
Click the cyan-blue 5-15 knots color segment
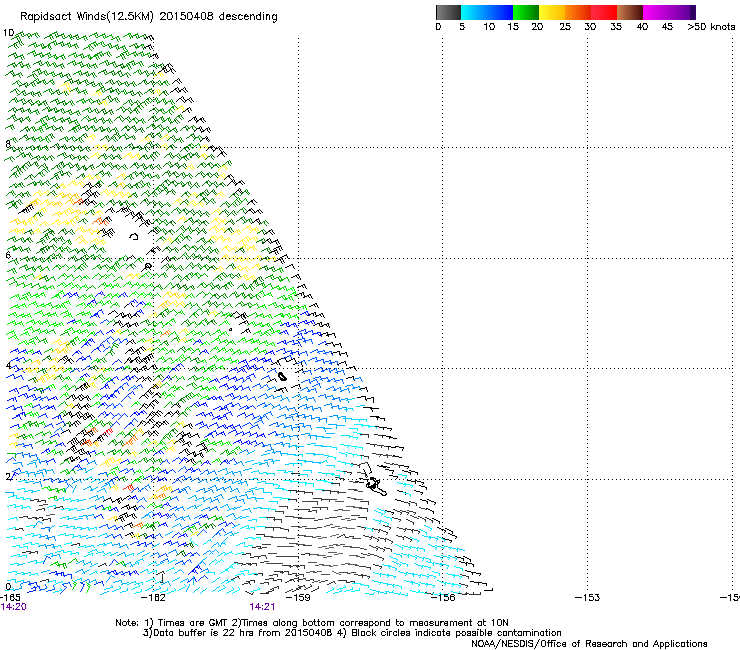click(487, 12)
